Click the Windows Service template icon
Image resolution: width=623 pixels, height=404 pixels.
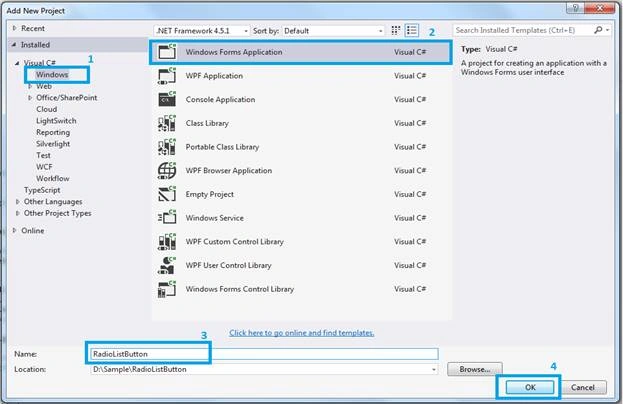tap(167, 218)
